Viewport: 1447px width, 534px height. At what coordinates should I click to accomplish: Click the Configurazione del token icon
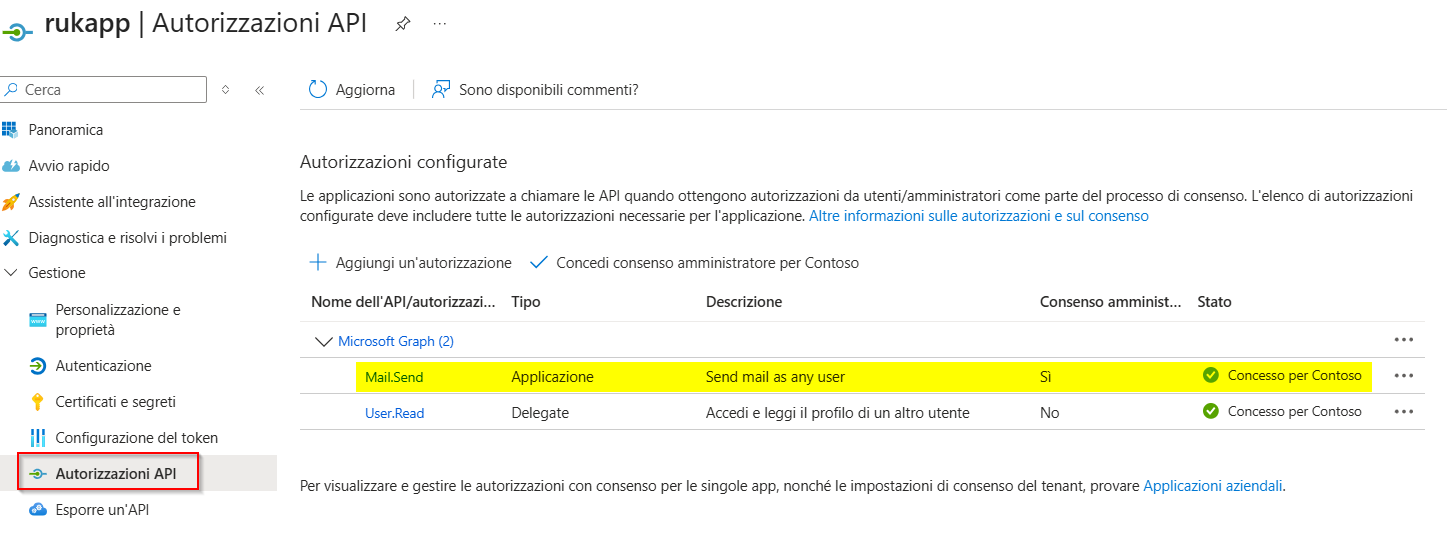(x=38, y=438)
